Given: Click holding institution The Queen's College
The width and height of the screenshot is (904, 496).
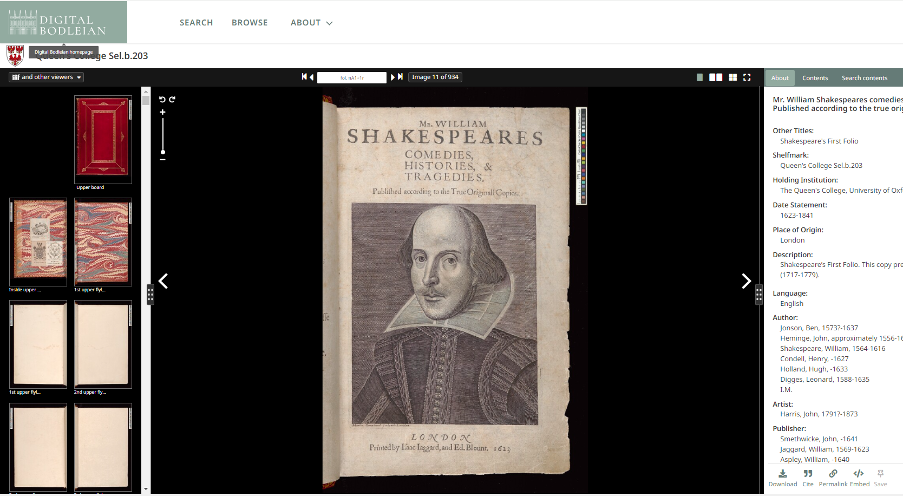Looking at the screenshot, I should coord(841,190).
